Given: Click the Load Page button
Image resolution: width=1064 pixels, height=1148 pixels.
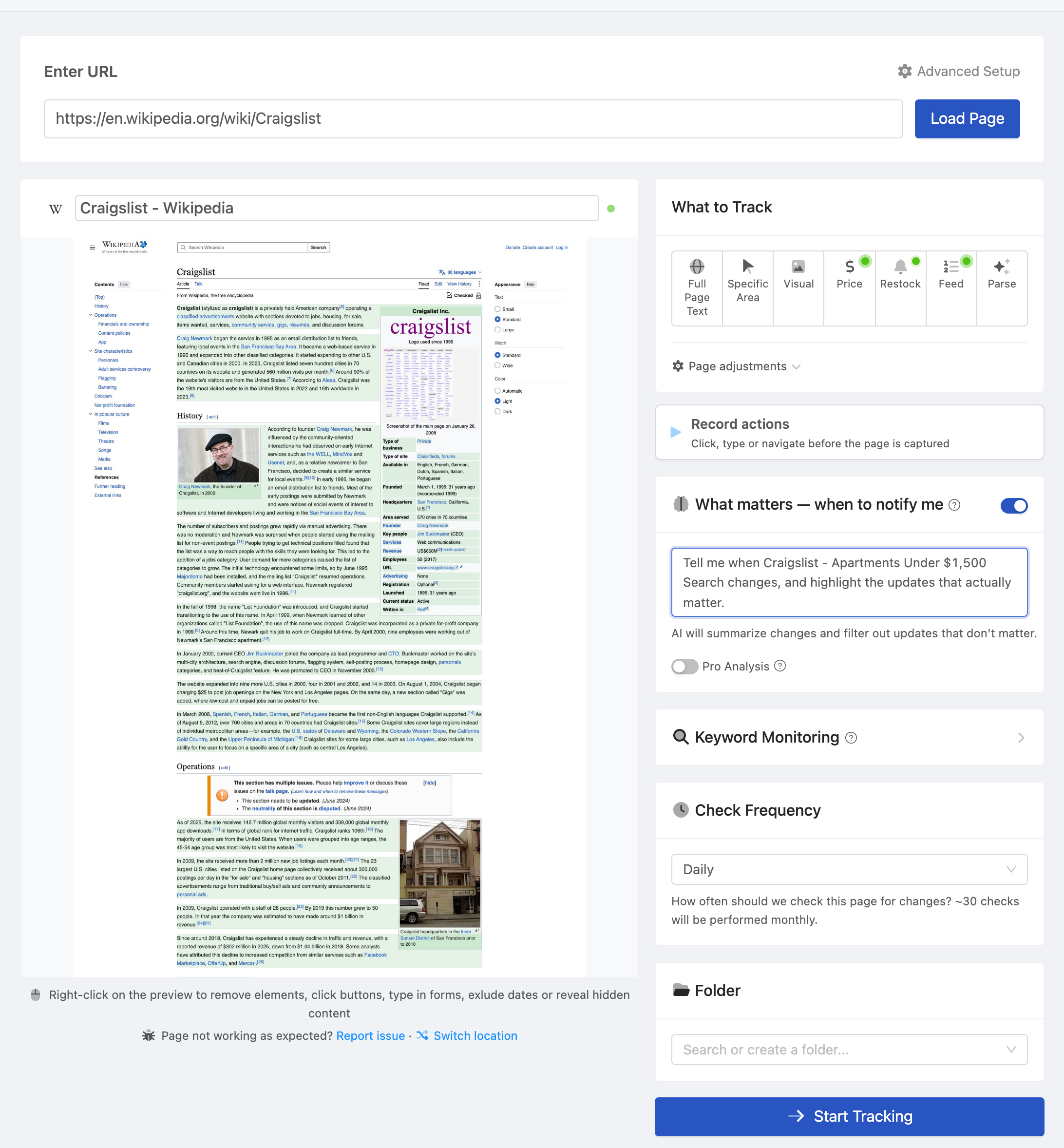Looking at the screenshot, I should 967,118.
